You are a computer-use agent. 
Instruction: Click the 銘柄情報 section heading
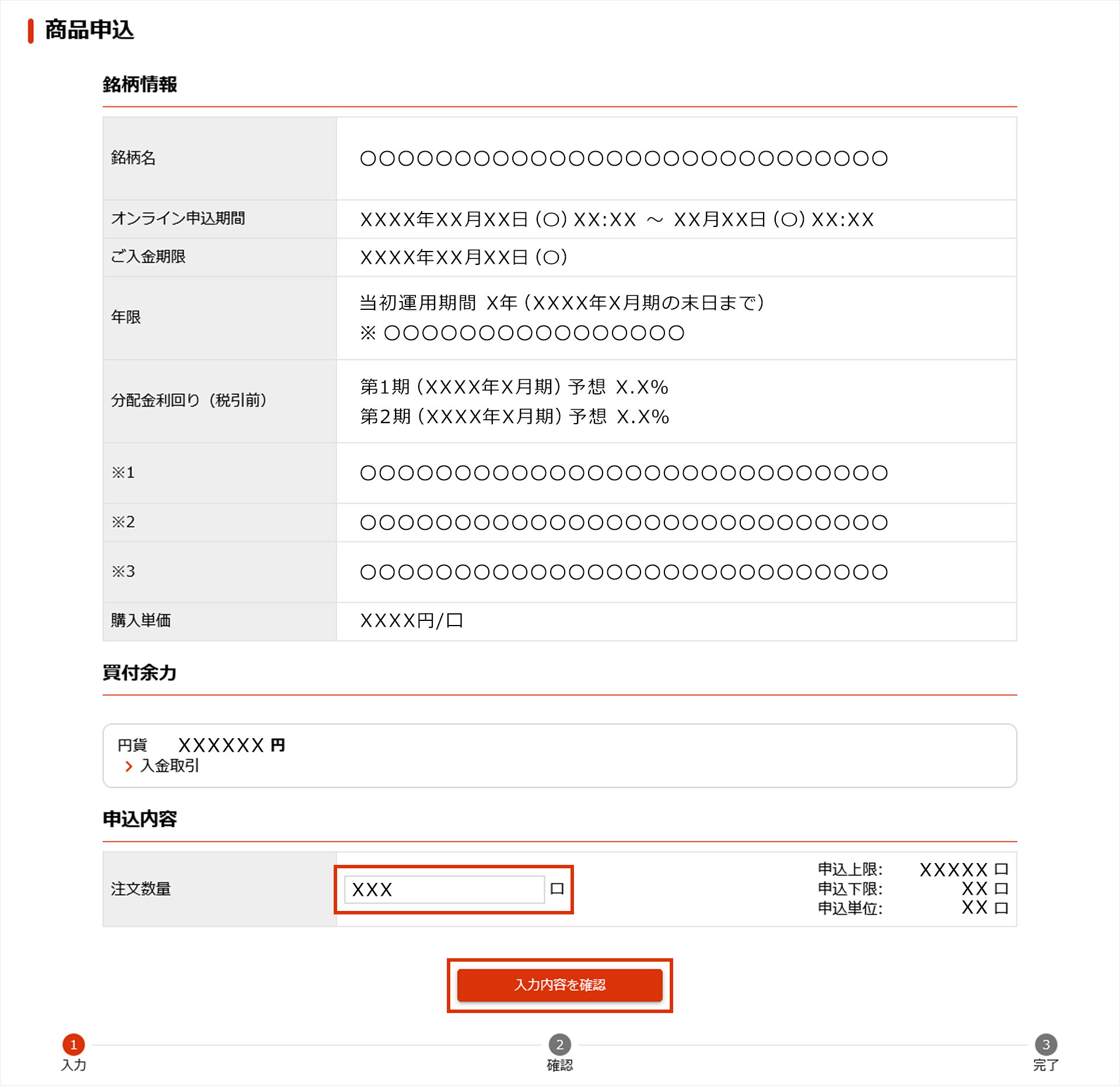click(140, 85)
